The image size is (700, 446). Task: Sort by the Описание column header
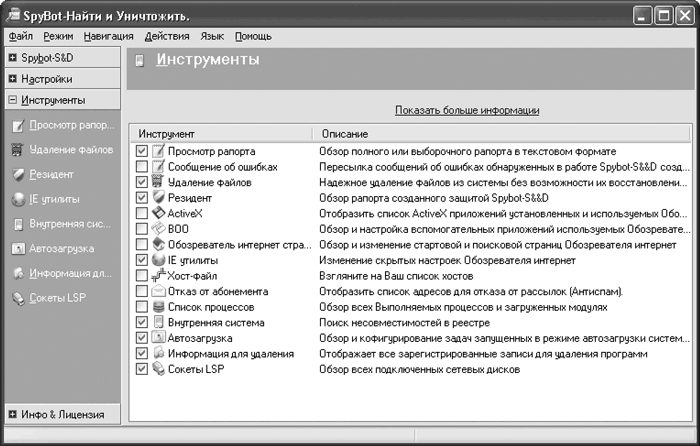pyautogui.click(x=501, y=133)
